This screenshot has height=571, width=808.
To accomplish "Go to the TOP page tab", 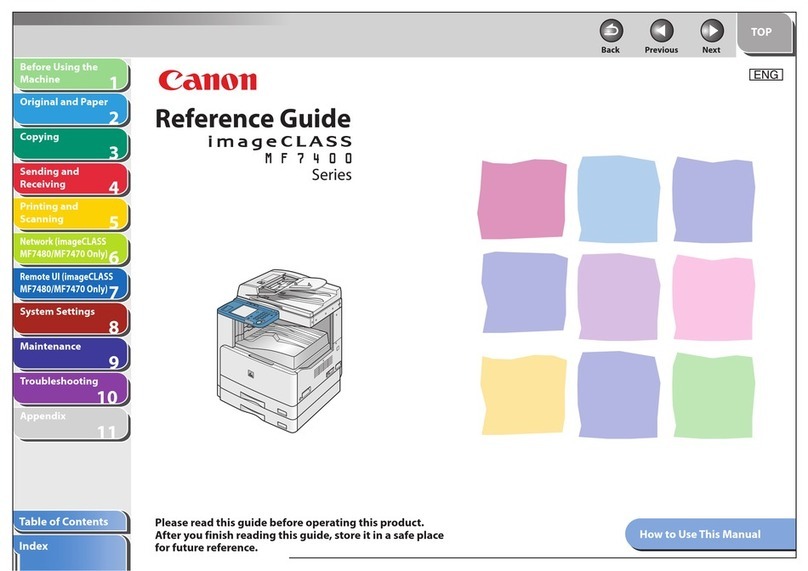I will [x=765, y=33].
